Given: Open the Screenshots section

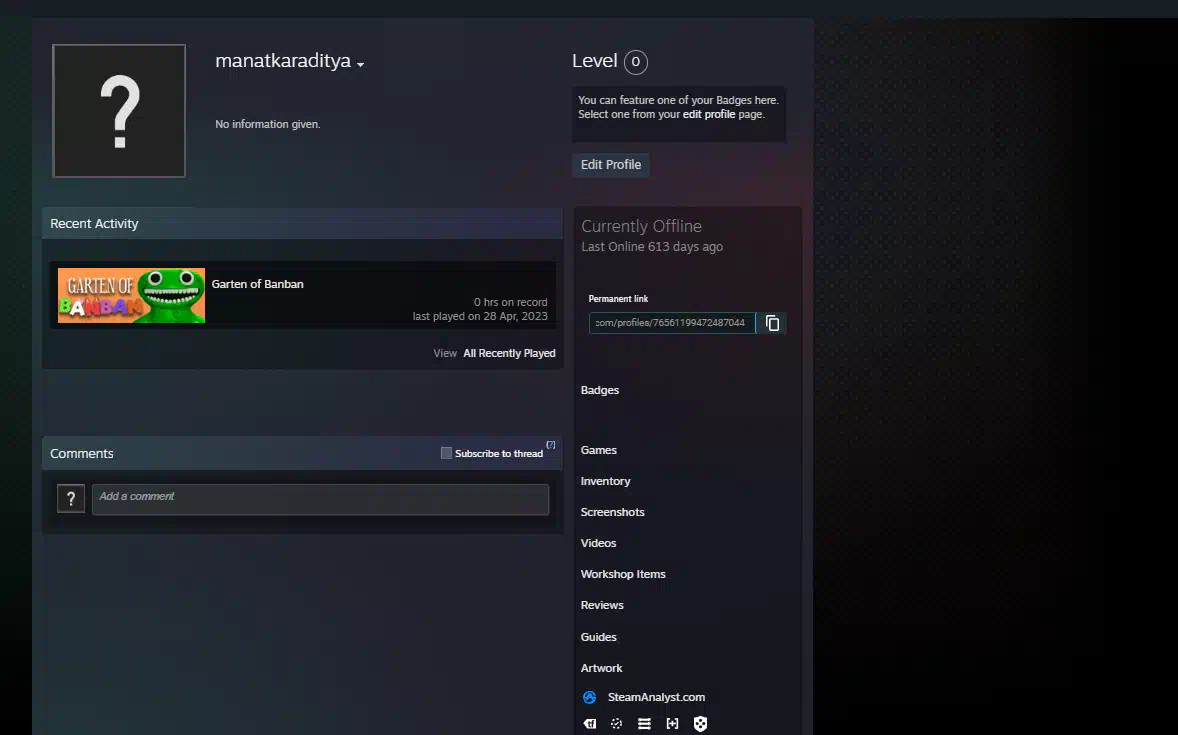Looking at the screenshot, I should (x=612, y=512).
